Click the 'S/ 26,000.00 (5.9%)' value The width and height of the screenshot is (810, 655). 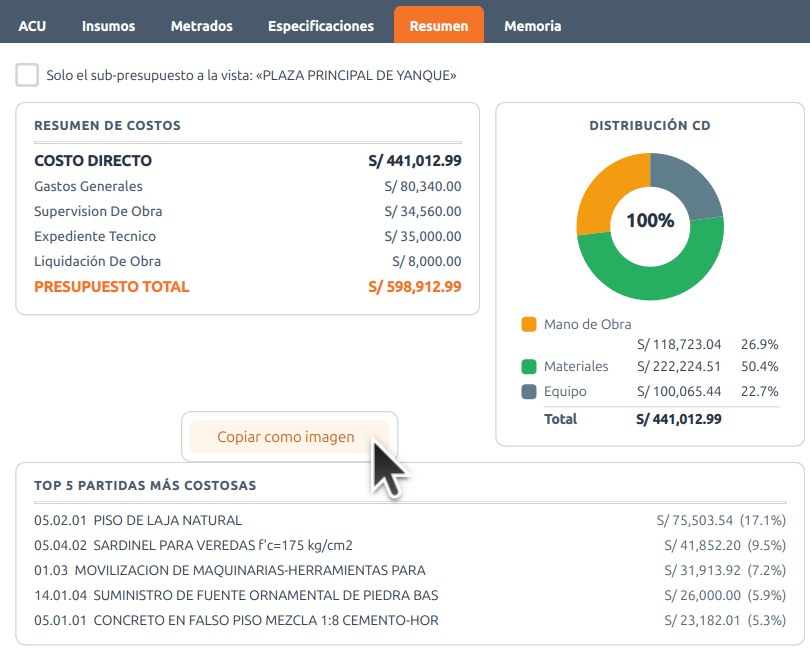(725, 595)
